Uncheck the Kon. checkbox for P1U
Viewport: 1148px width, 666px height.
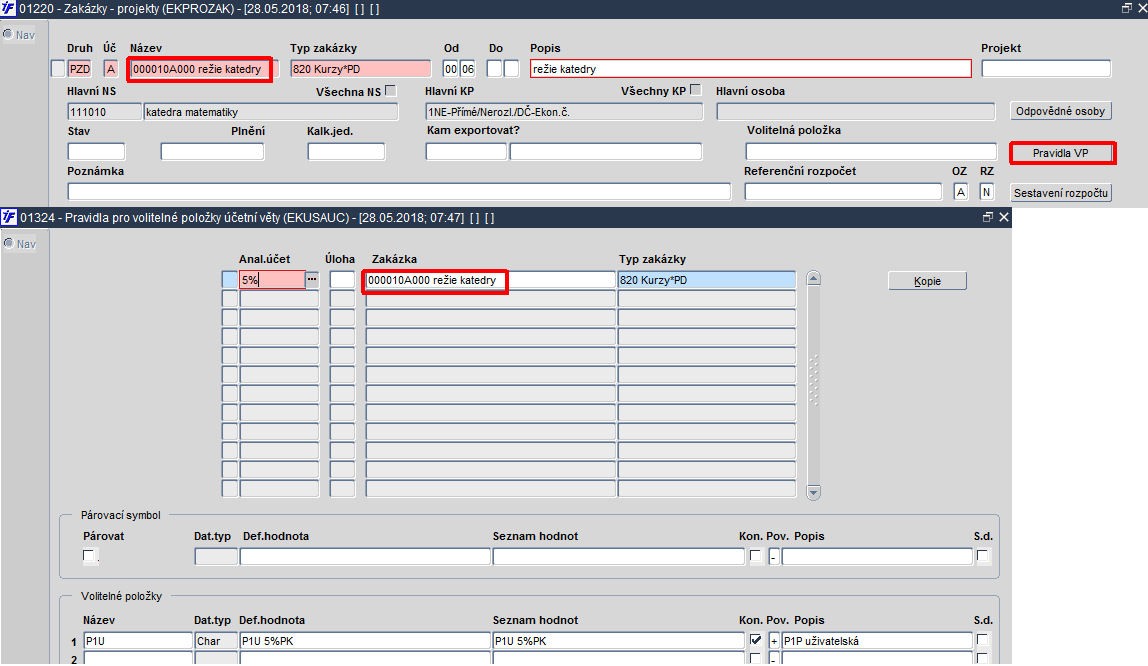tap(756, 640)
